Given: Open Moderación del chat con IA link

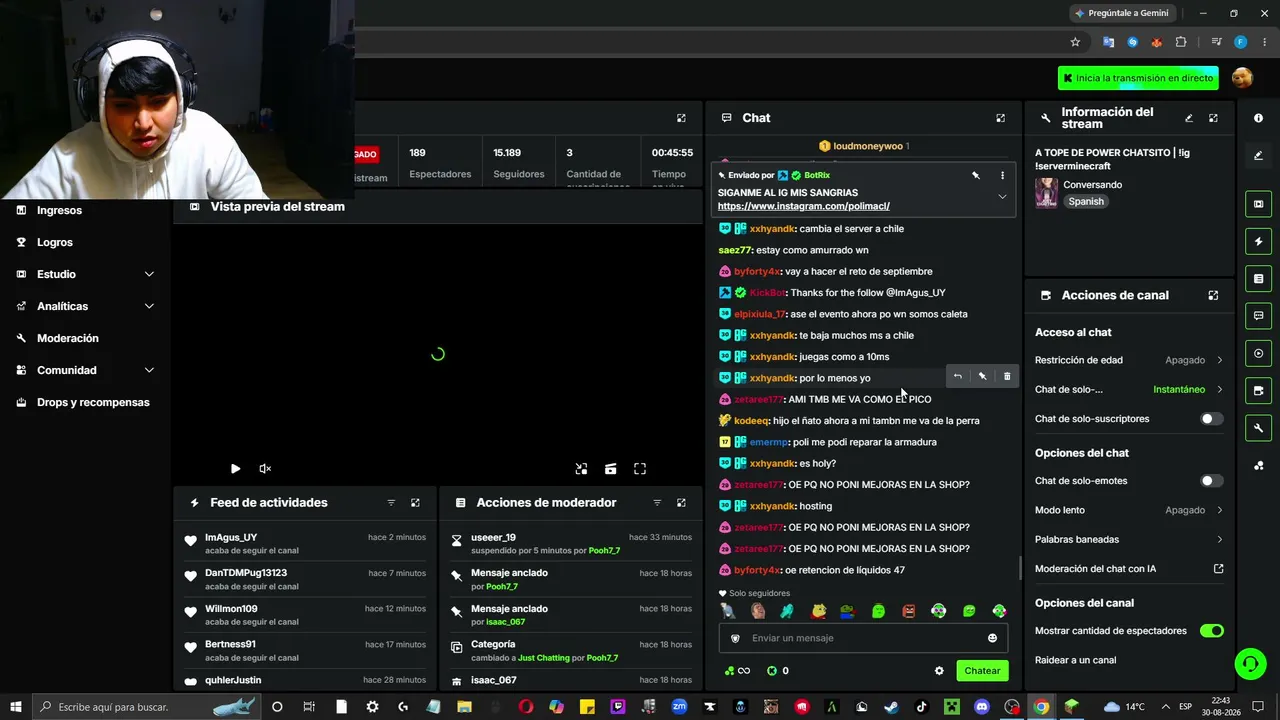Looking at the screenshot, I should [1129, 569].
